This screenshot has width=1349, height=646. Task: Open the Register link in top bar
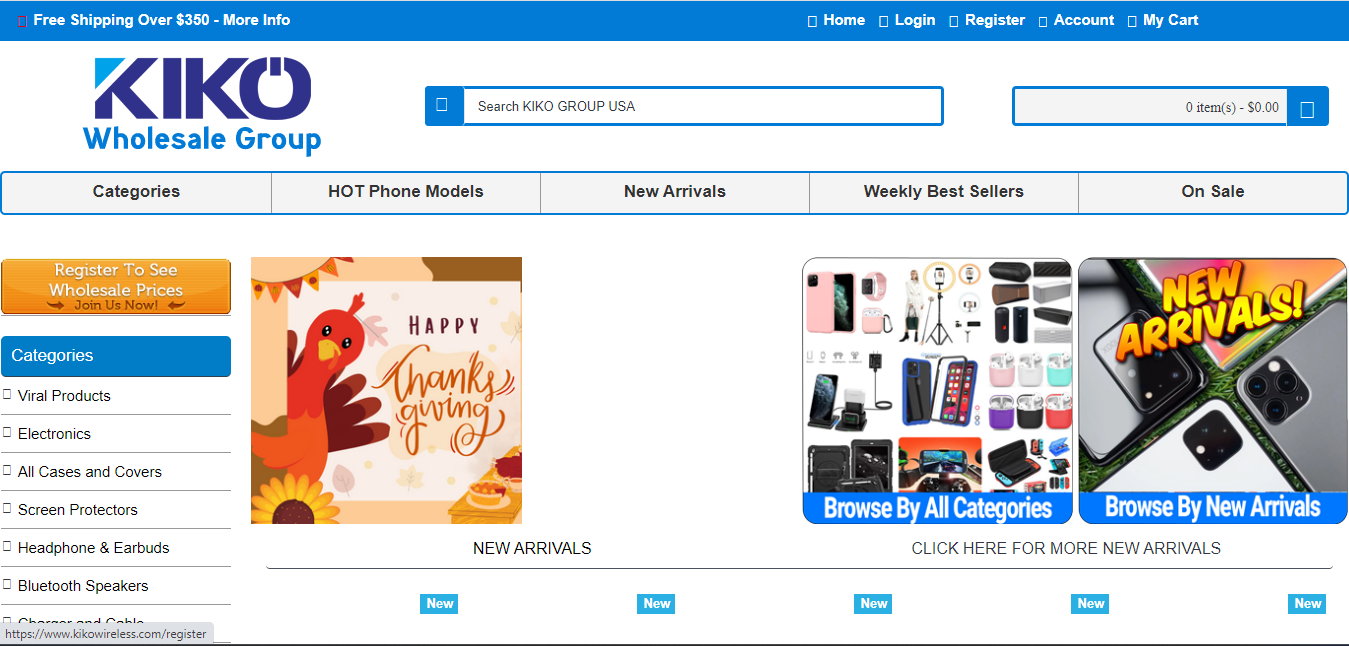[995, 20]
